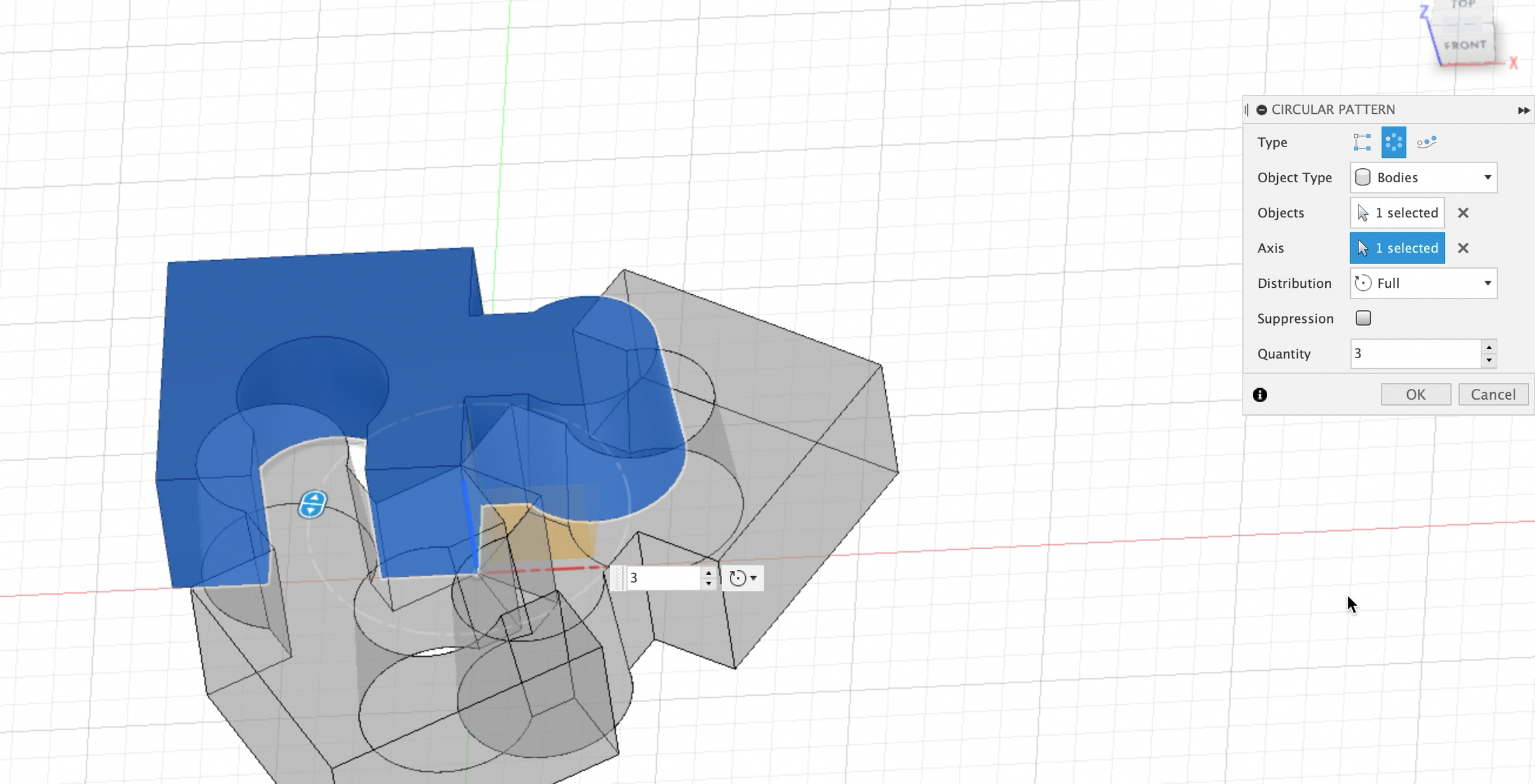Click the info icon in dialog footer
The height and width of the screenshot is (784, 1535).
(1260, 395)
